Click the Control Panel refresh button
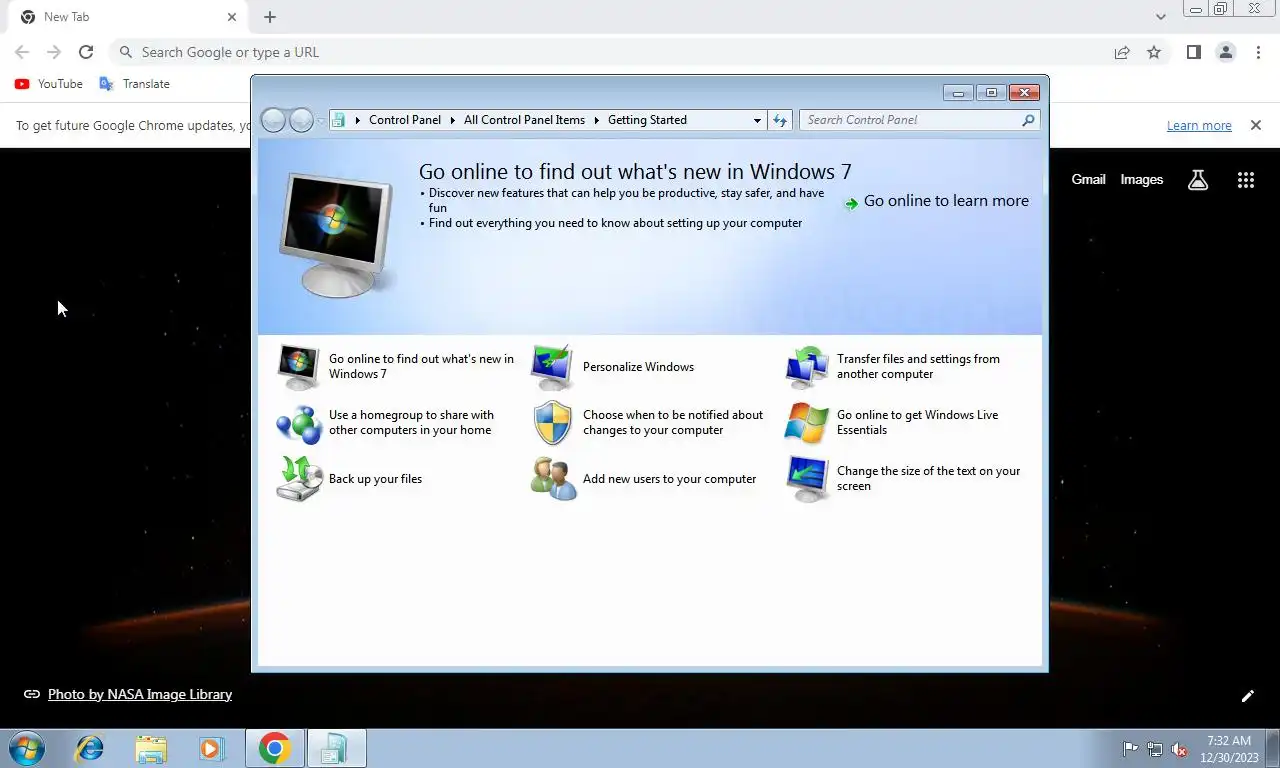 coord(780,120)
